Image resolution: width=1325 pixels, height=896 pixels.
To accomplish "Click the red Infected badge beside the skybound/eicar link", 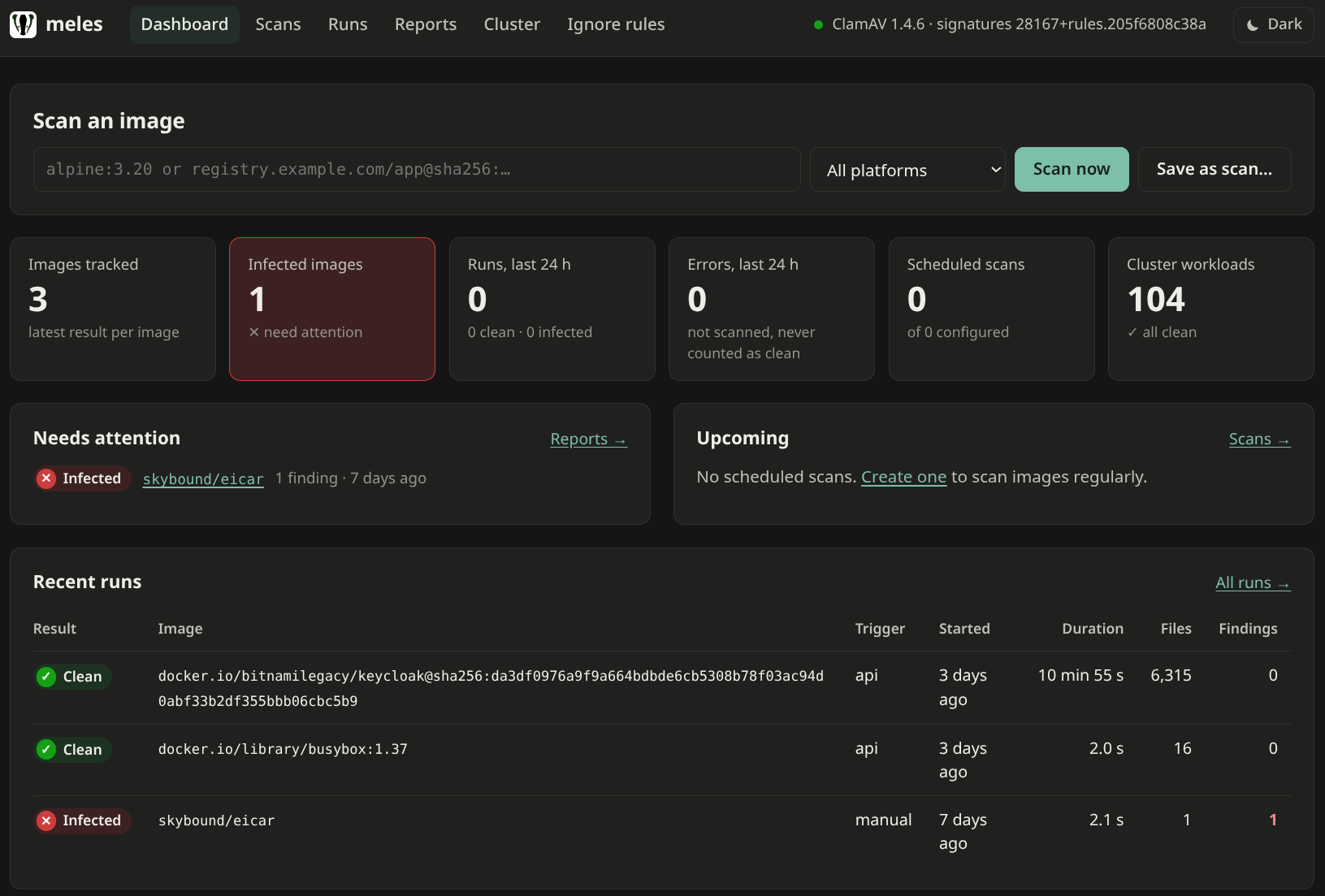I will 82,478.
